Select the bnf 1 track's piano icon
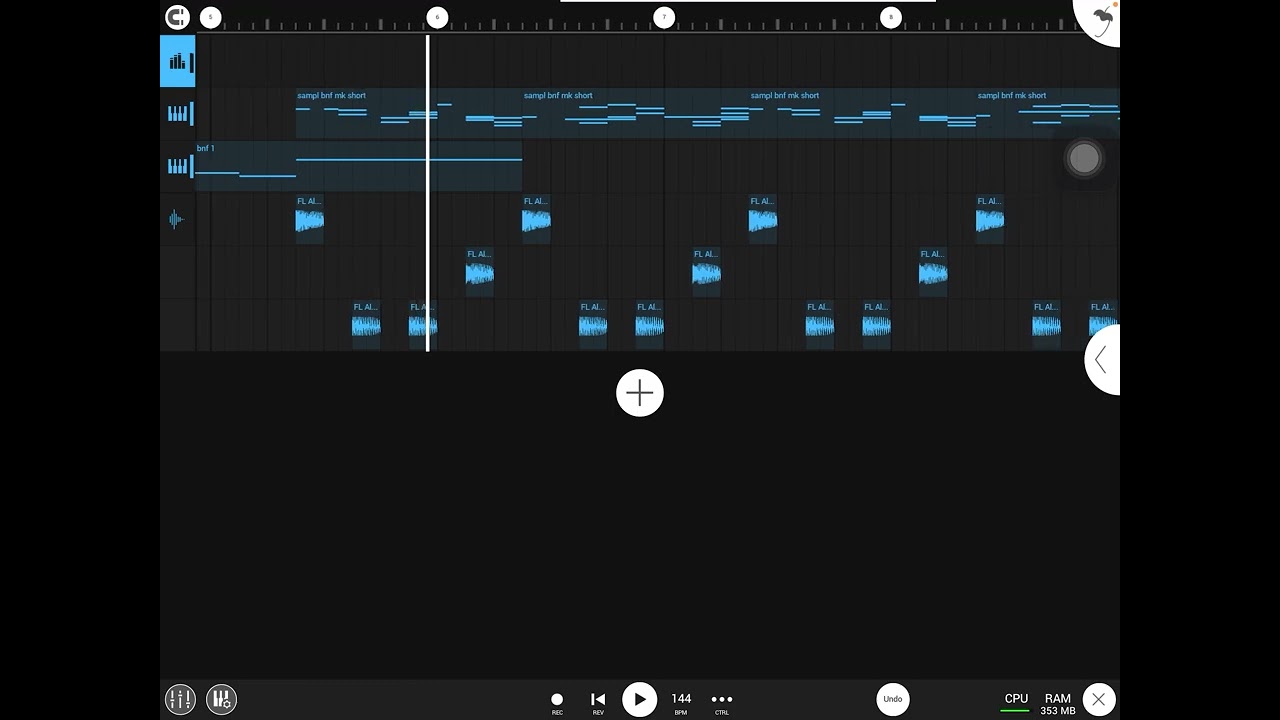The height and width of the screenshot is (720, 1280). click(178, 166)
